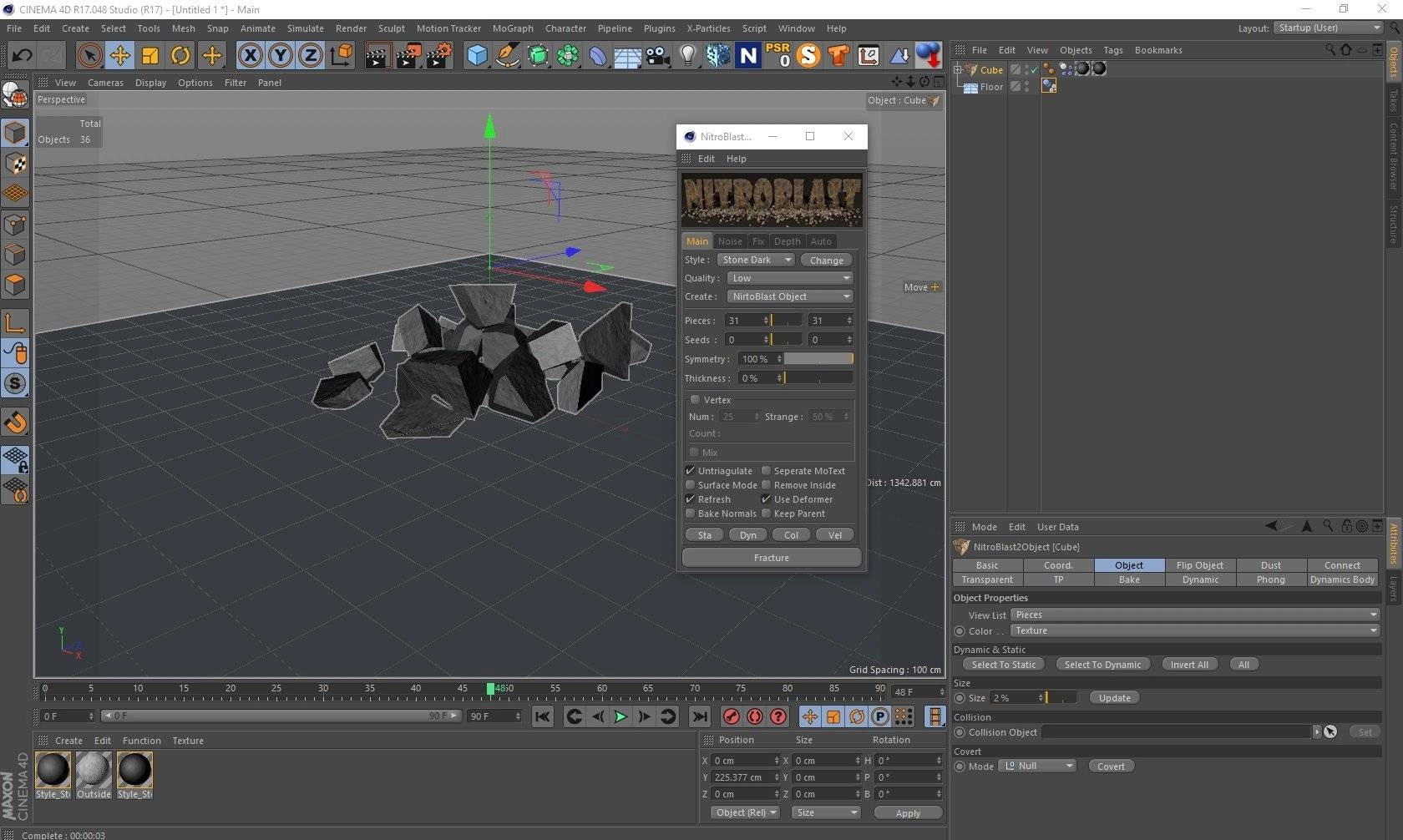Enable the Surface Mode checkbox

coord(690,485)
